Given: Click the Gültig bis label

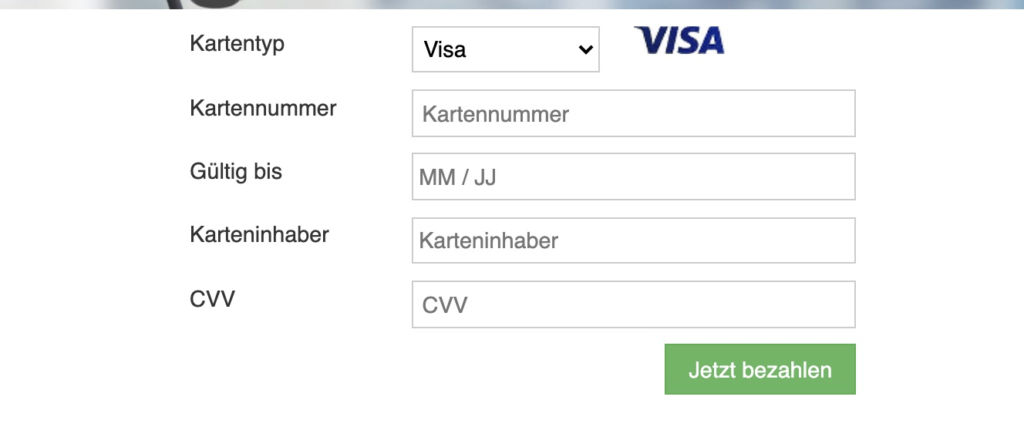Looking at the screenshot, I should click(x=236, y=171).
